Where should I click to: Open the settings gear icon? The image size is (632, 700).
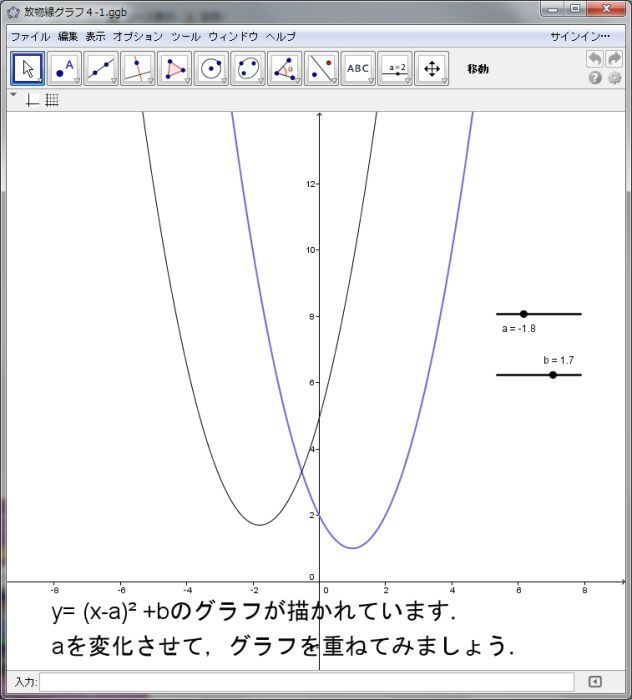click(615, 78)
